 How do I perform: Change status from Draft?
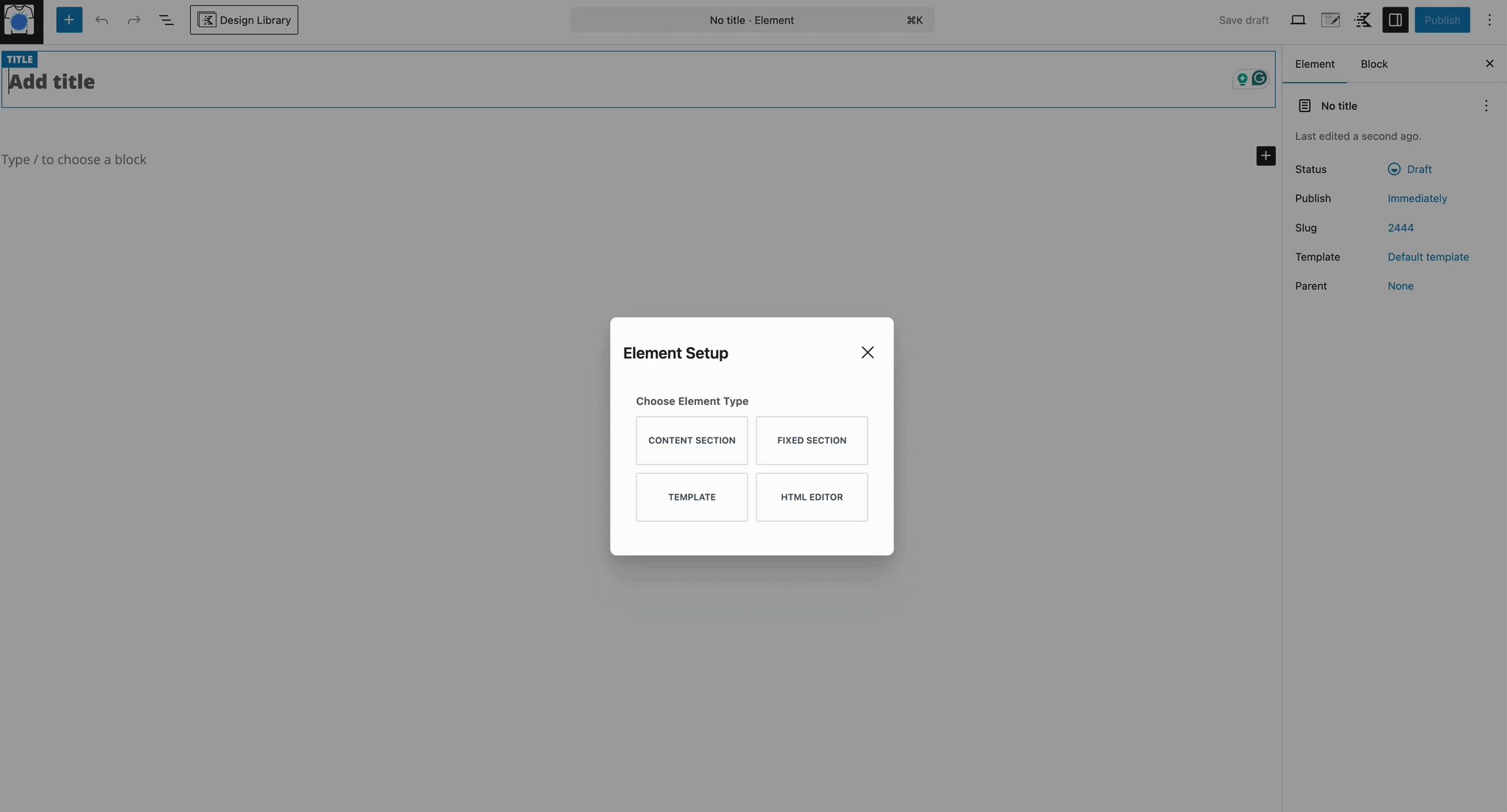(1419, 169)
